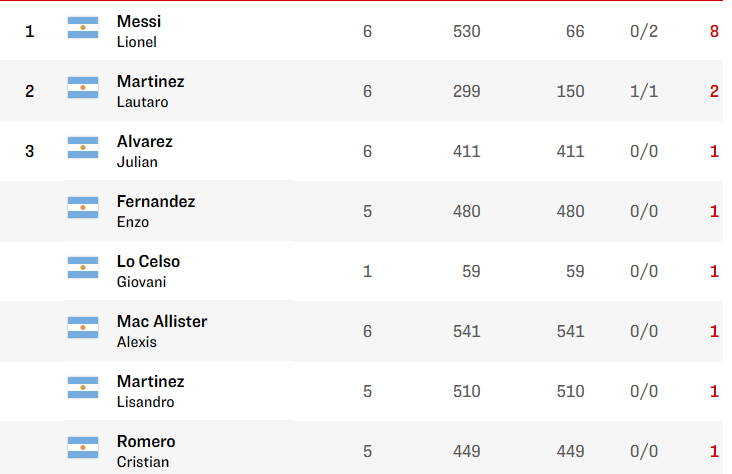
Task: Click the rank number 3 cell
Action: click(29, 151)
